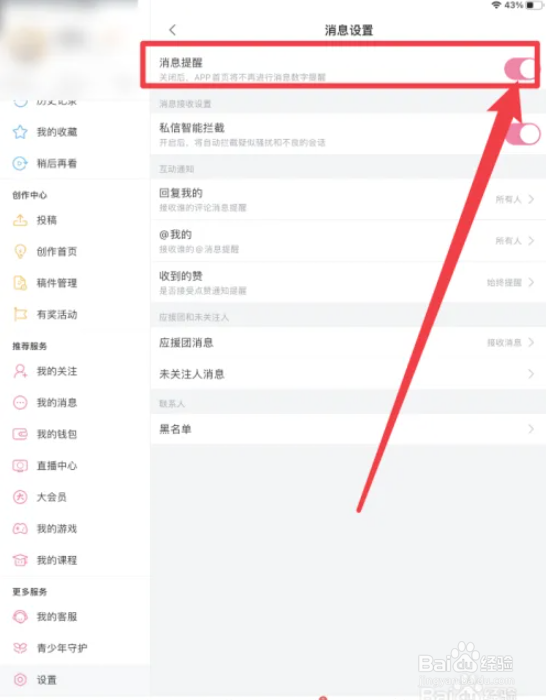Open @我的 setting row
Image resolution: width=546 pixels, height=700 pixels.
[348, 241]
